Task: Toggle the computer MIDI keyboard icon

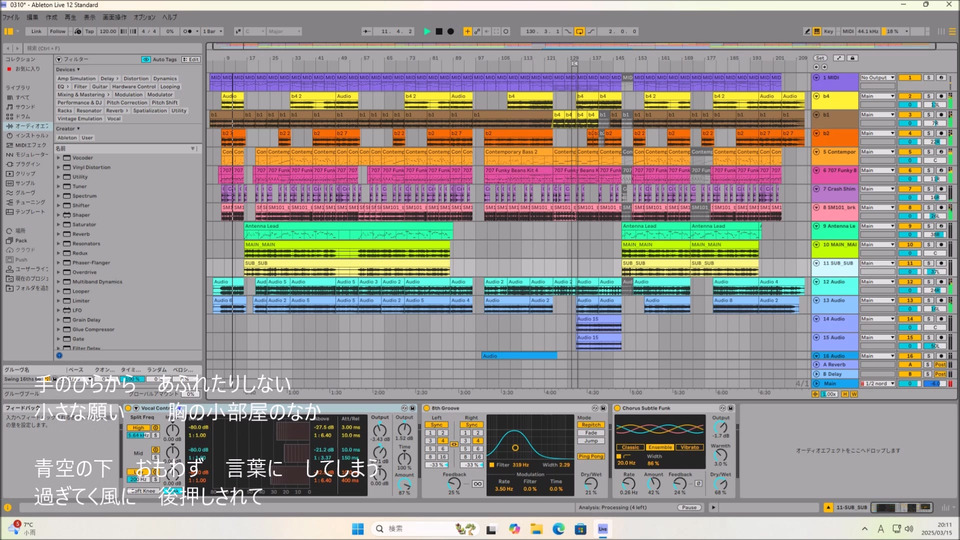Action: click(817, 31)
